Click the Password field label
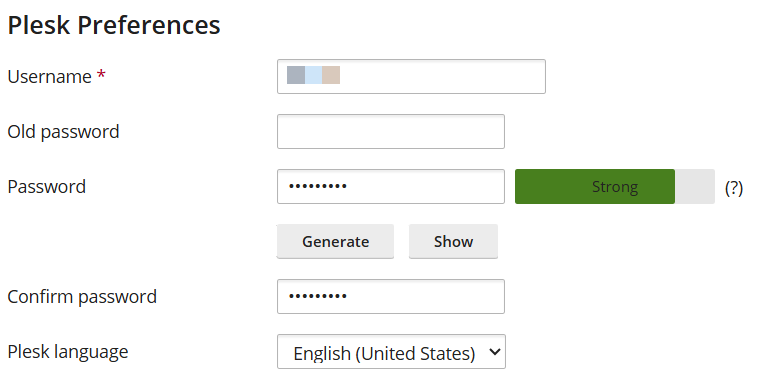 click(47, 187)
